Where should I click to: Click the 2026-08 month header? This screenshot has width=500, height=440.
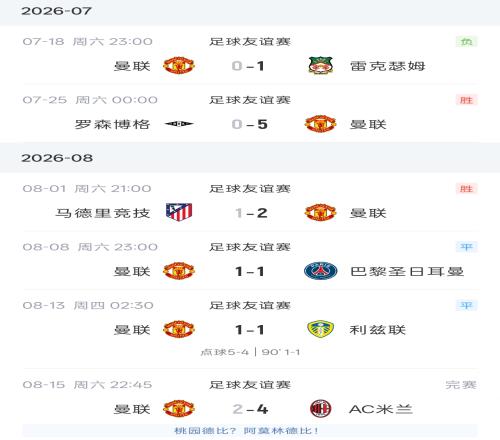[x=57, y=158]
